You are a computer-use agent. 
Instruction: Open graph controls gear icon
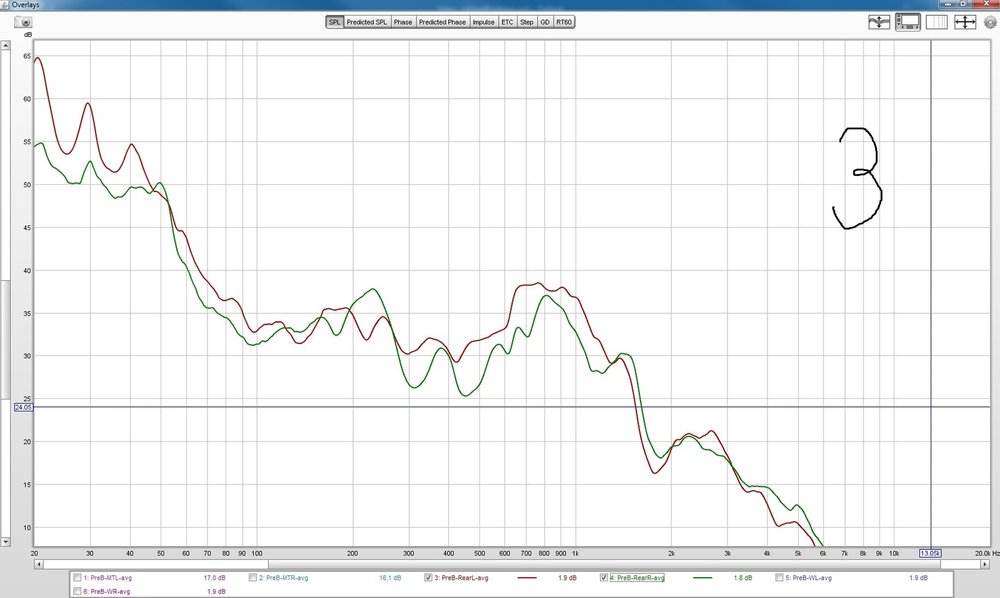[990, 22]
